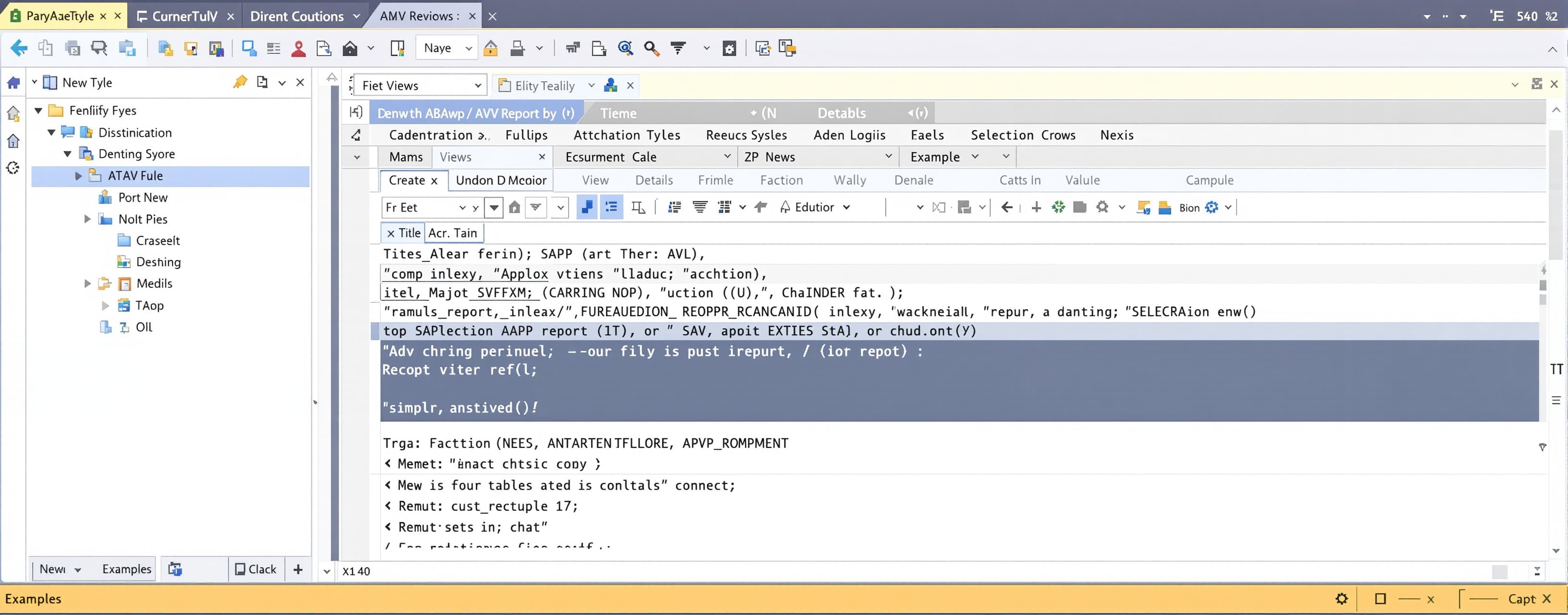Click the X1 40 position field
This screenshot has width=1568, height=615.
click(x=356, y=571)
